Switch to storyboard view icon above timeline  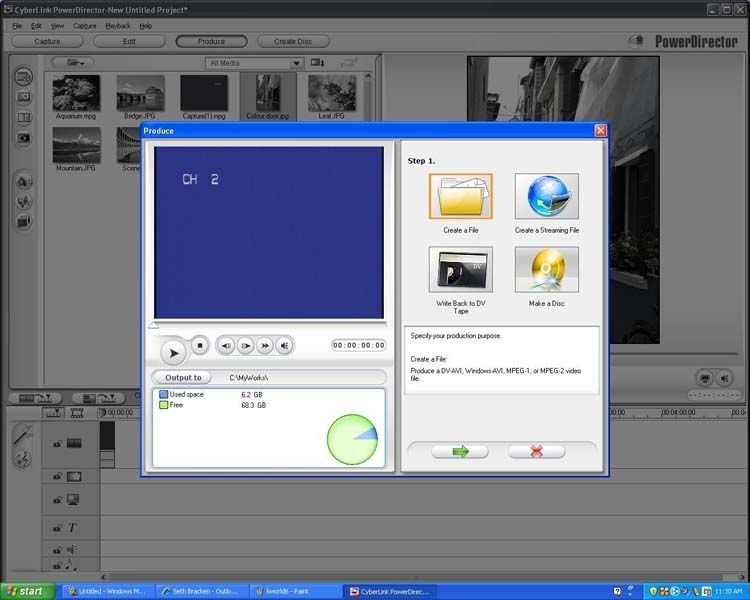(x=77, y=412)
